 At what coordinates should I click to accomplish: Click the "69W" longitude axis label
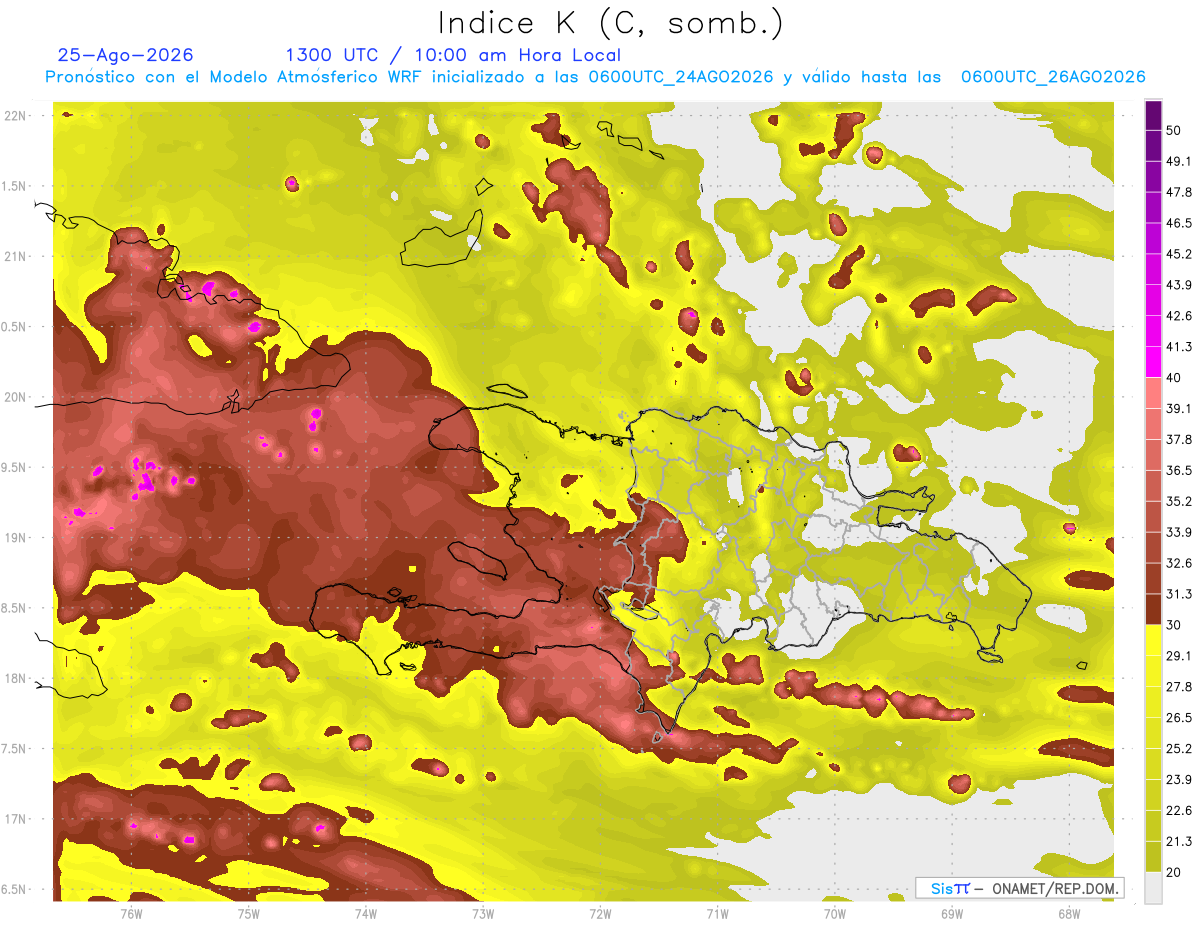coord(952,914)
